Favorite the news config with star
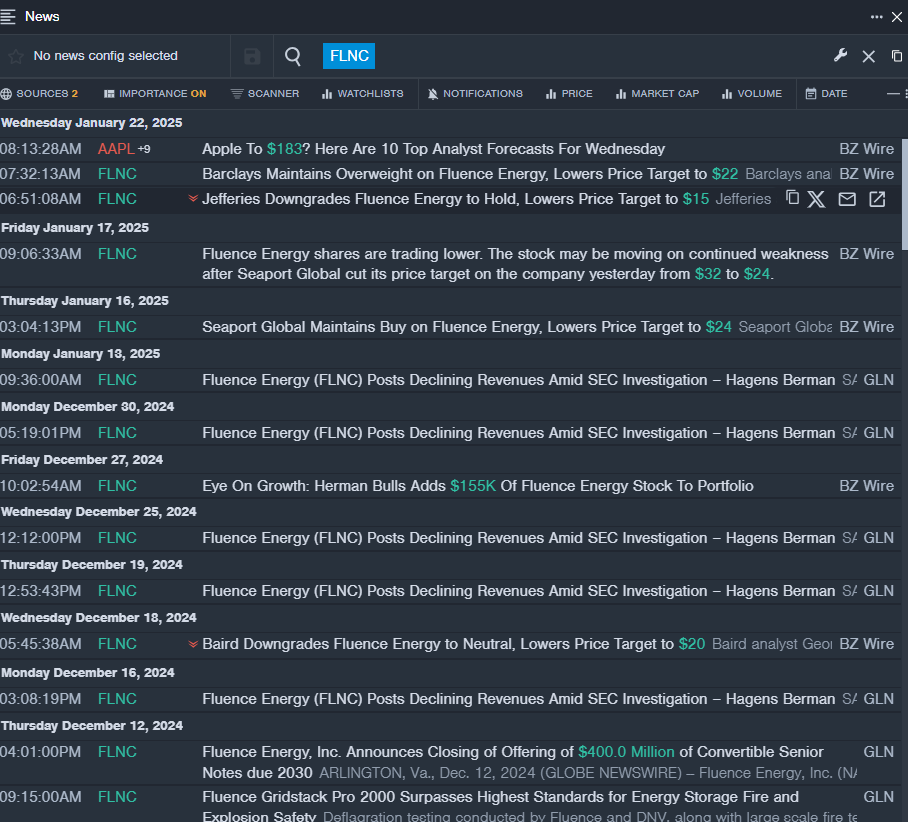908x822 pixels. click(15, 57)
